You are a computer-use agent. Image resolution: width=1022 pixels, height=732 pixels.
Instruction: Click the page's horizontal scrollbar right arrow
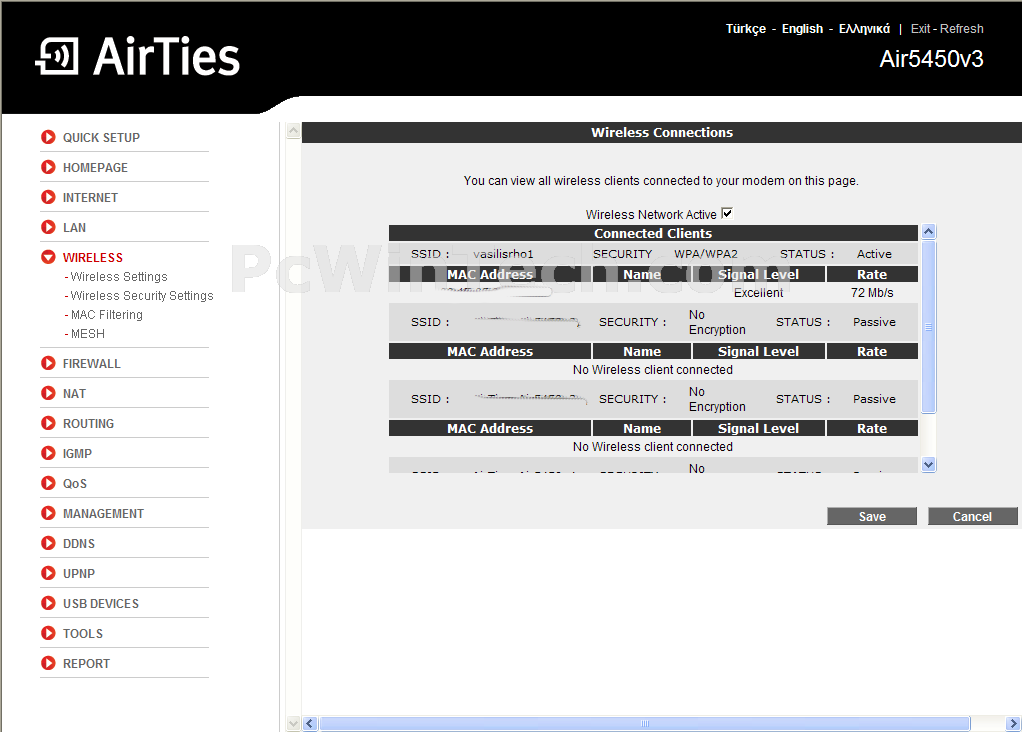(x=1014, y=724)
